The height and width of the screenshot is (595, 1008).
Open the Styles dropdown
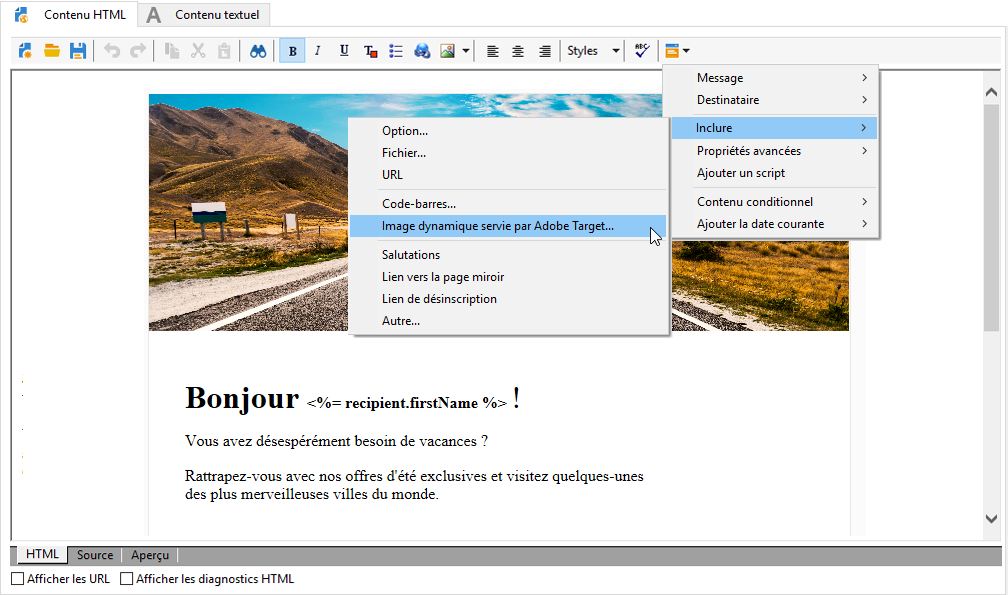(x=593, y=51)
